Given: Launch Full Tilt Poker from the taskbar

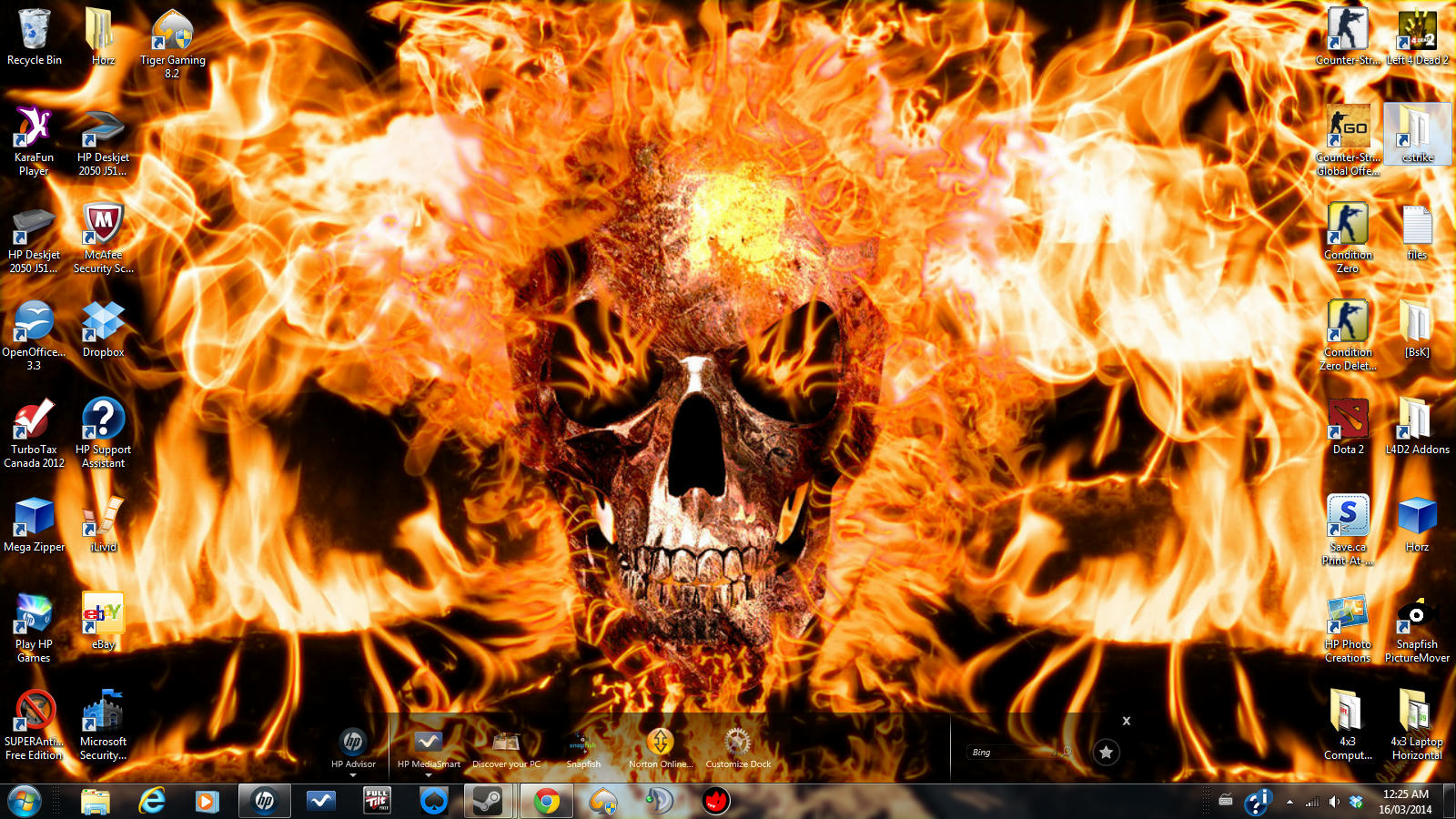Looking at the screenshot, I should pos(377,801).
